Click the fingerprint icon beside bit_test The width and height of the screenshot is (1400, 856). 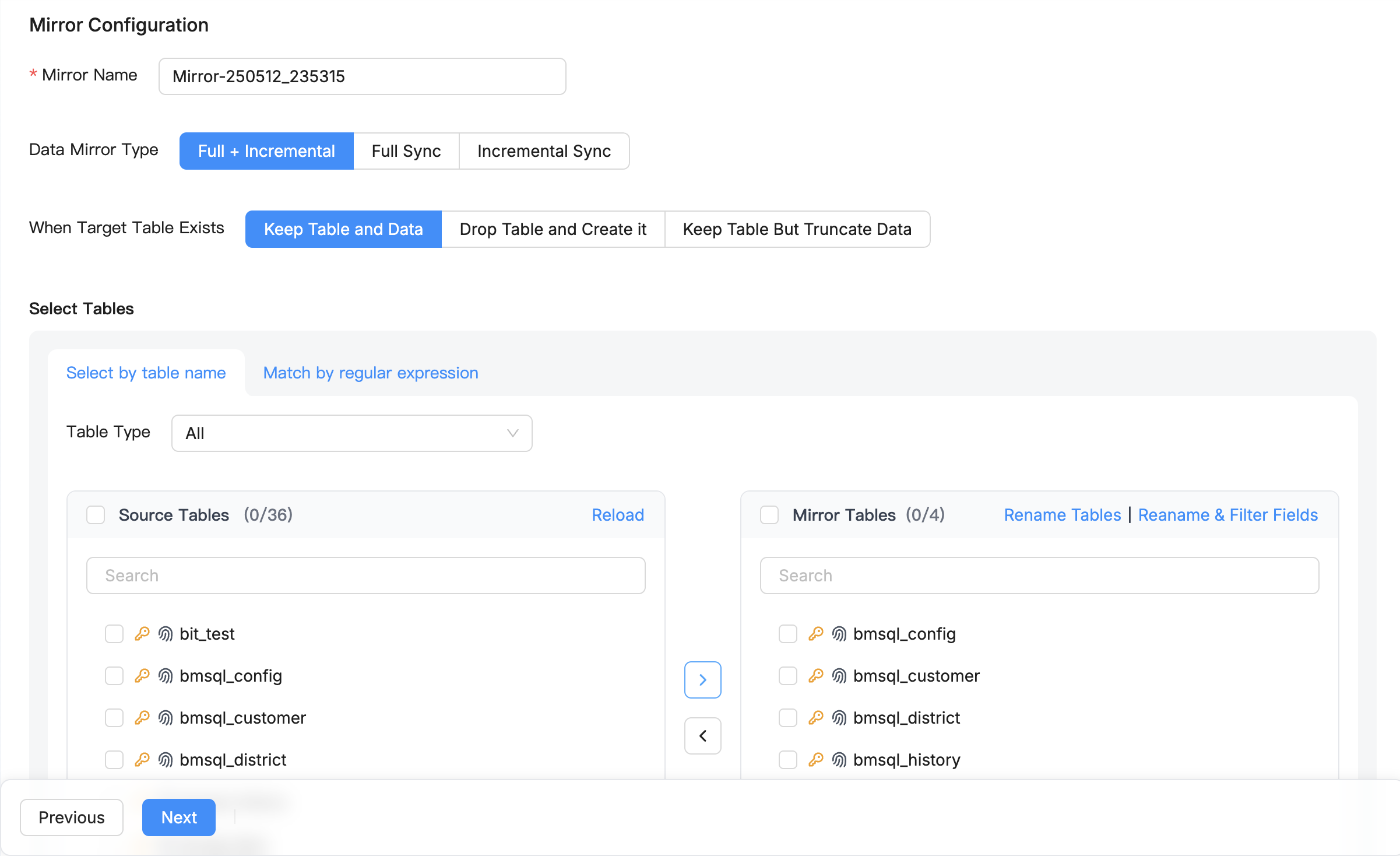tap(166, 634)
